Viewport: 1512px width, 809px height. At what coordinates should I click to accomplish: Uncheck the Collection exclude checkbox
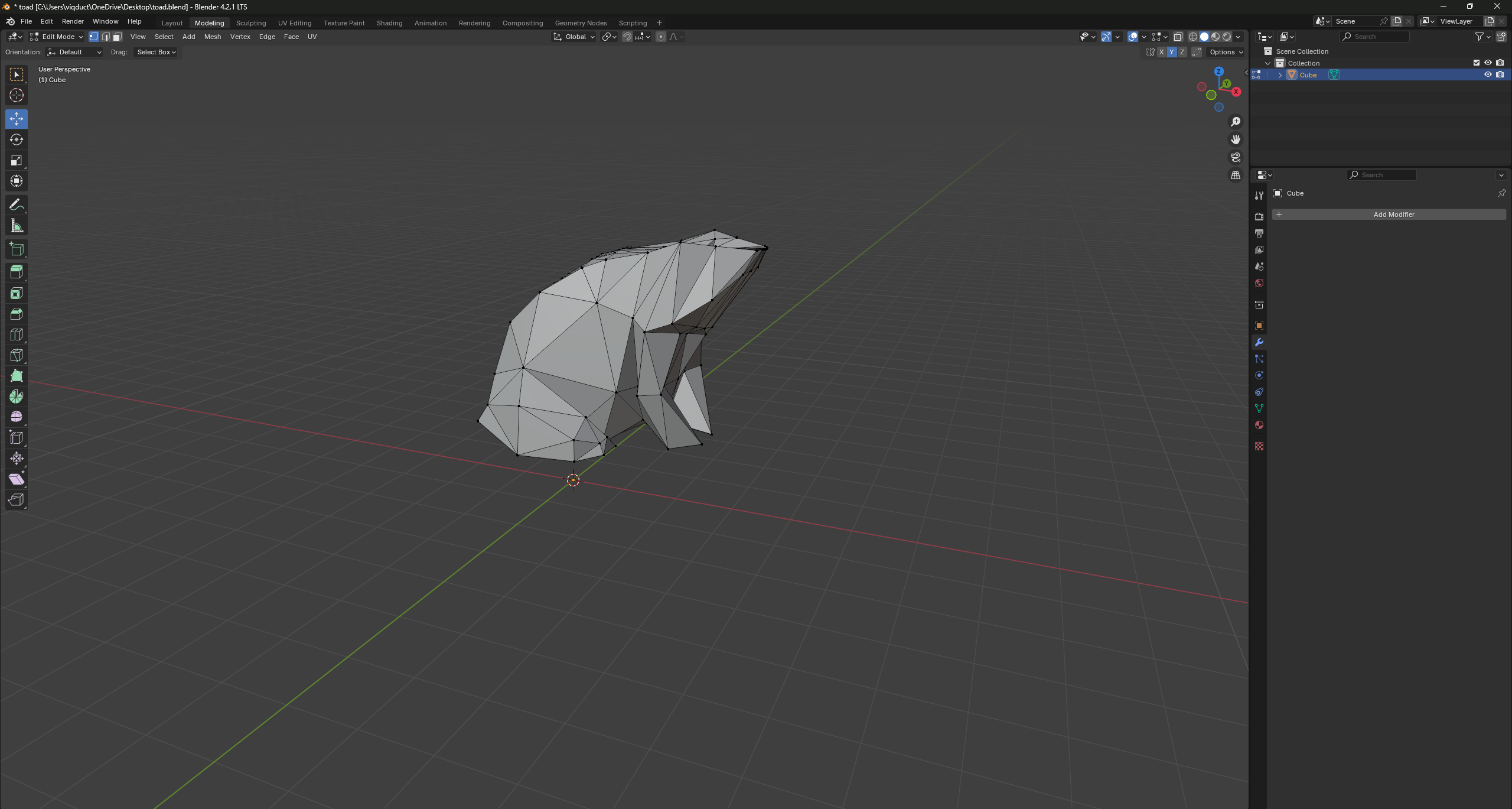pyautogui.click(x=1477, y=63)
